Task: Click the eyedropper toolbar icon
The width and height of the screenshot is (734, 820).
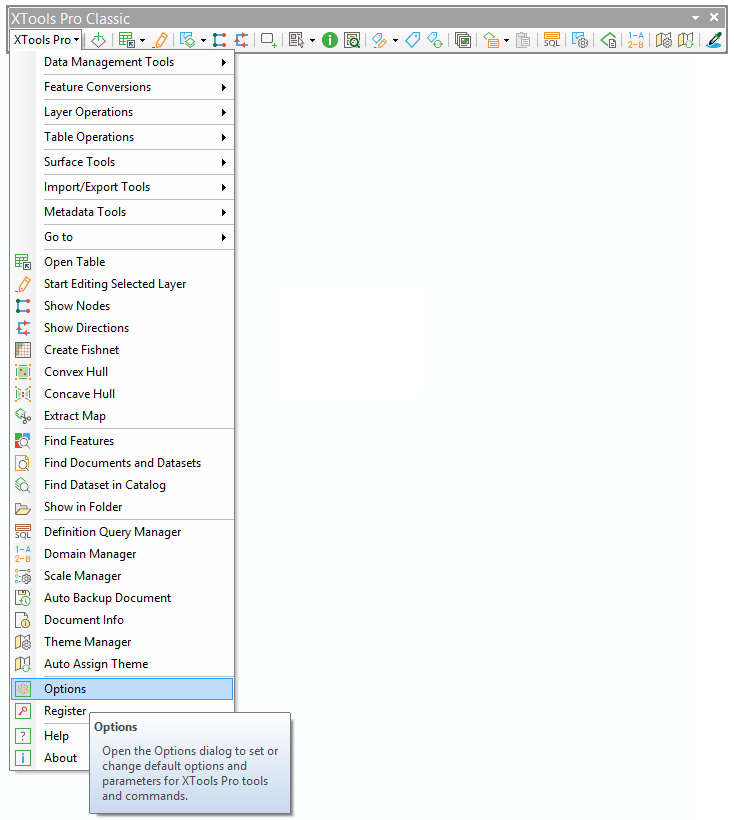Action: 714,40
